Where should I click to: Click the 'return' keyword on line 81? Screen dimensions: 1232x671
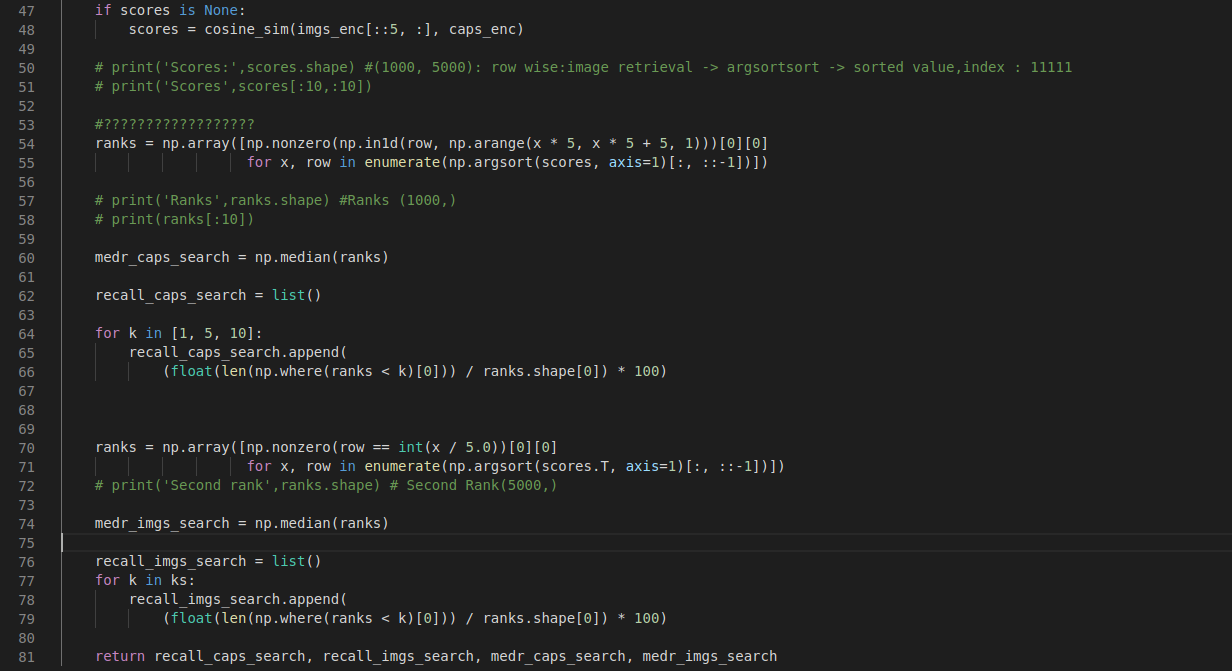120,656
